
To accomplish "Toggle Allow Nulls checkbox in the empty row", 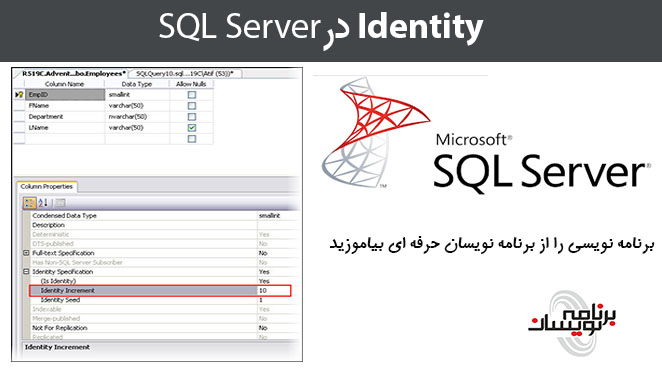I will pos(192,138).
